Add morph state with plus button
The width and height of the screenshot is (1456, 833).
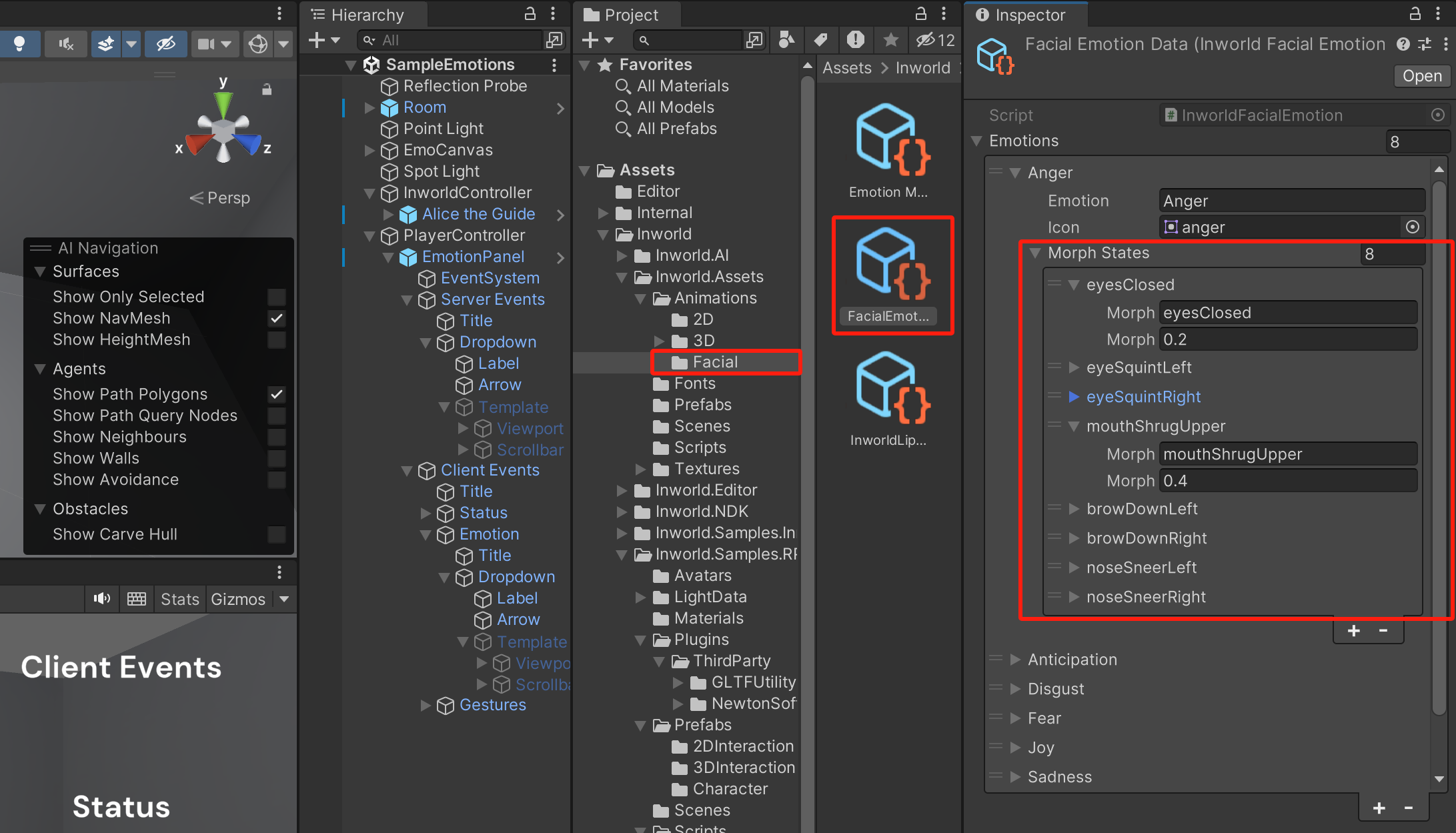tap(1354, 631)
